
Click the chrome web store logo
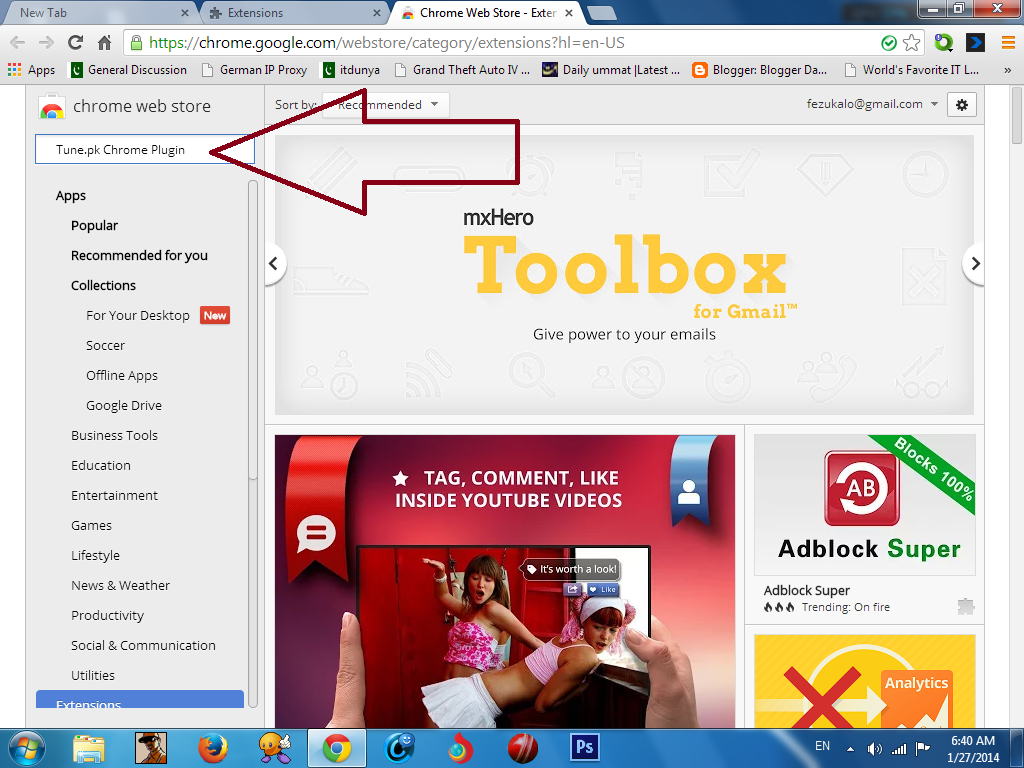pyautogui.click(x=125, y=106)
